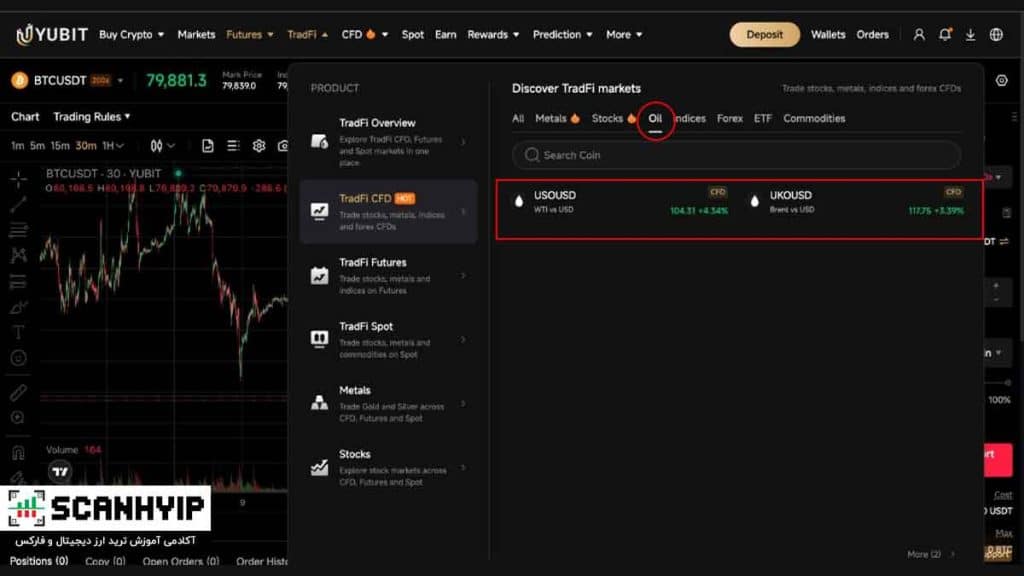Select the UKOUSD Brent market
The width and height of the screenshot is (1024, 576).
pyautogui.click(x=857, y=202)
